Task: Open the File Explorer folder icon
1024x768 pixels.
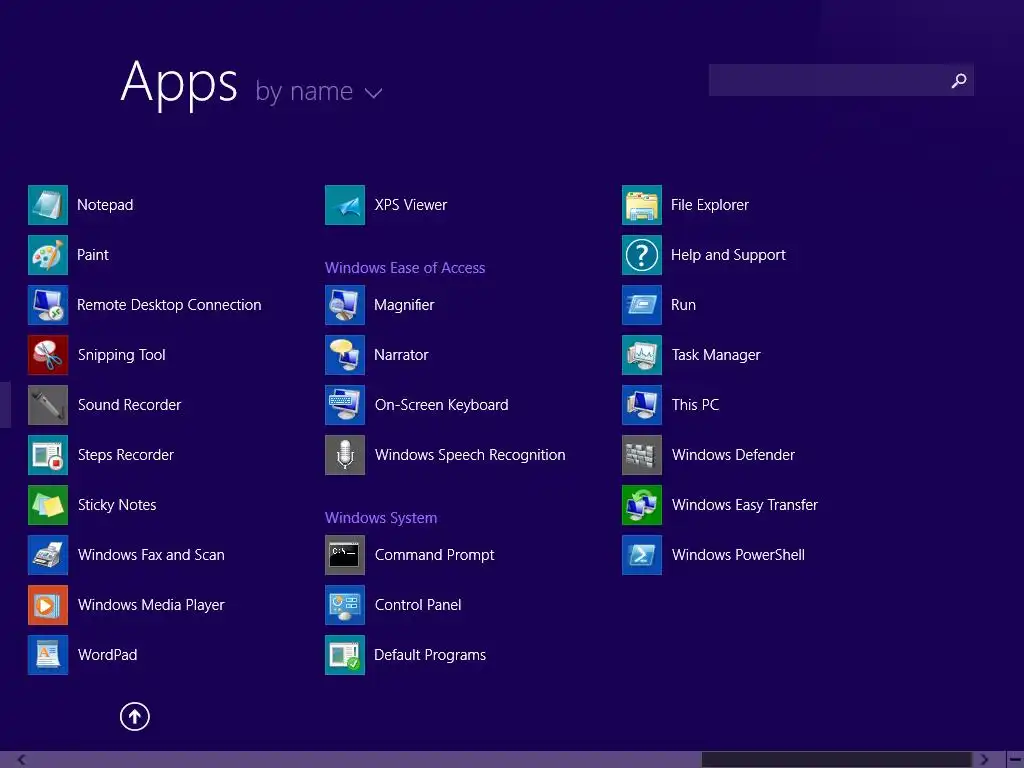Action: pos(642,205)
